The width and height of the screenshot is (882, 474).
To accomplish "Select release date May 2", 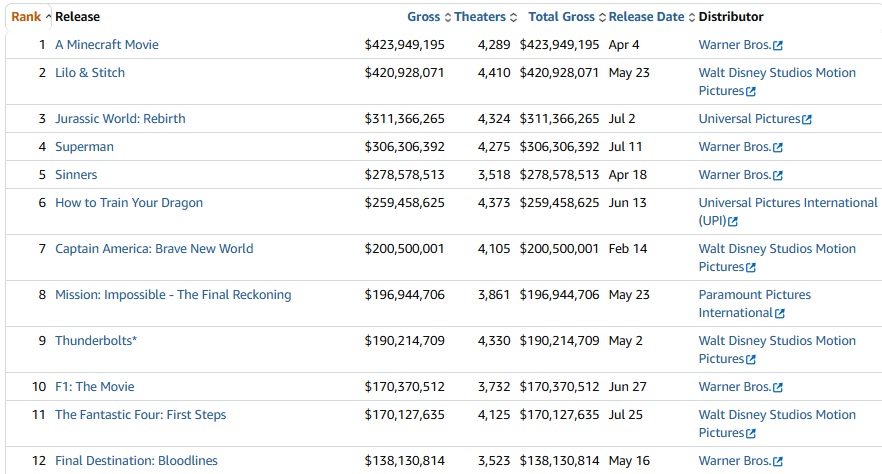I will (x=626, y=341).
